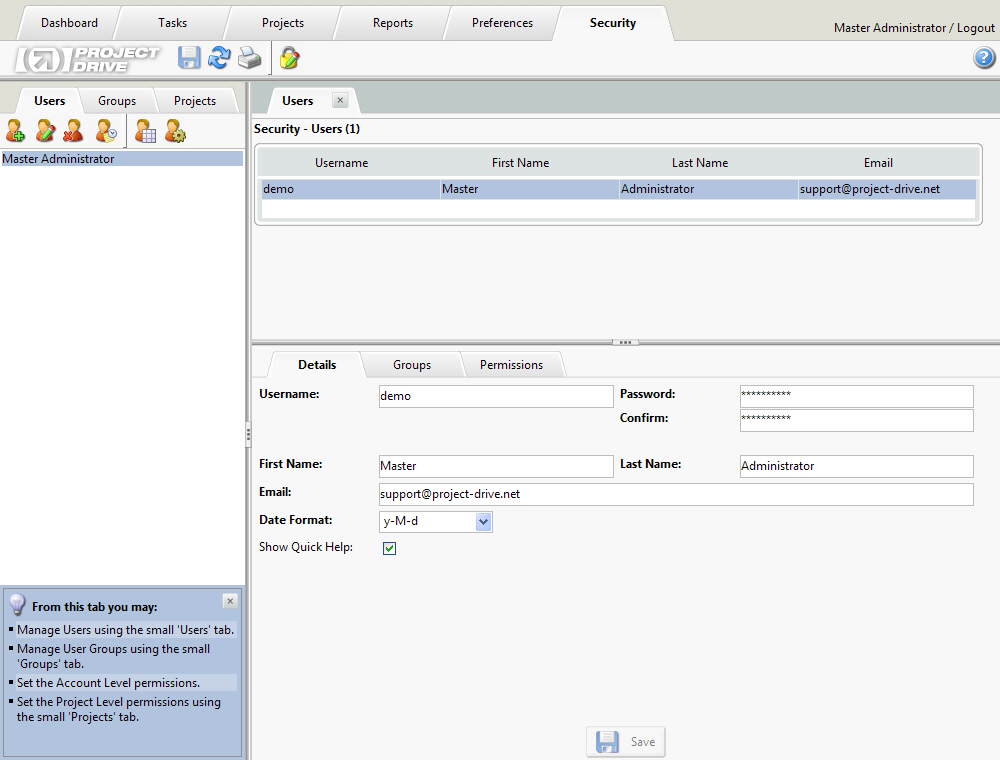Open the user settings gear icon
1000x760 pixels.
tap(175, 131)
